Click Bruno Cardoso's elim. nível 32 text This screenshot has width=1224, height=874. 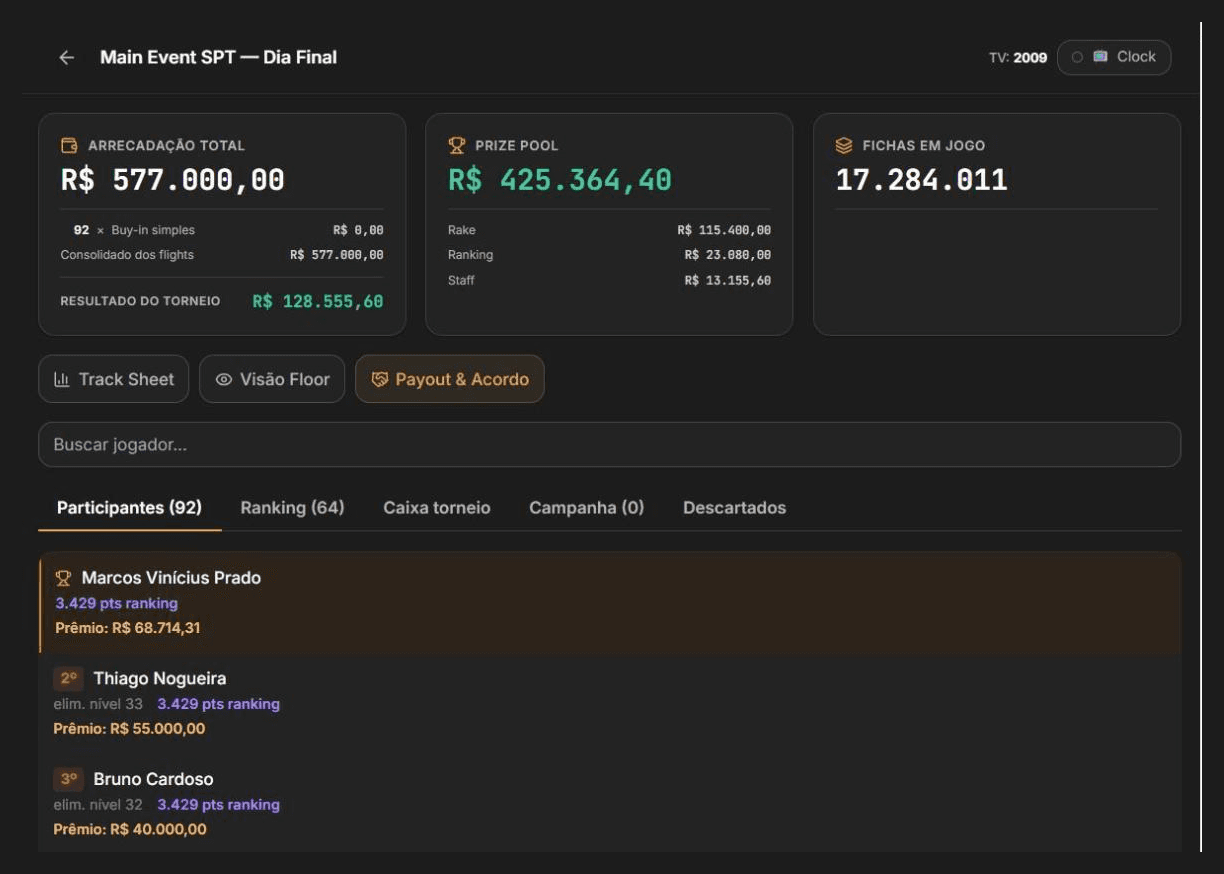coord(98,805)
